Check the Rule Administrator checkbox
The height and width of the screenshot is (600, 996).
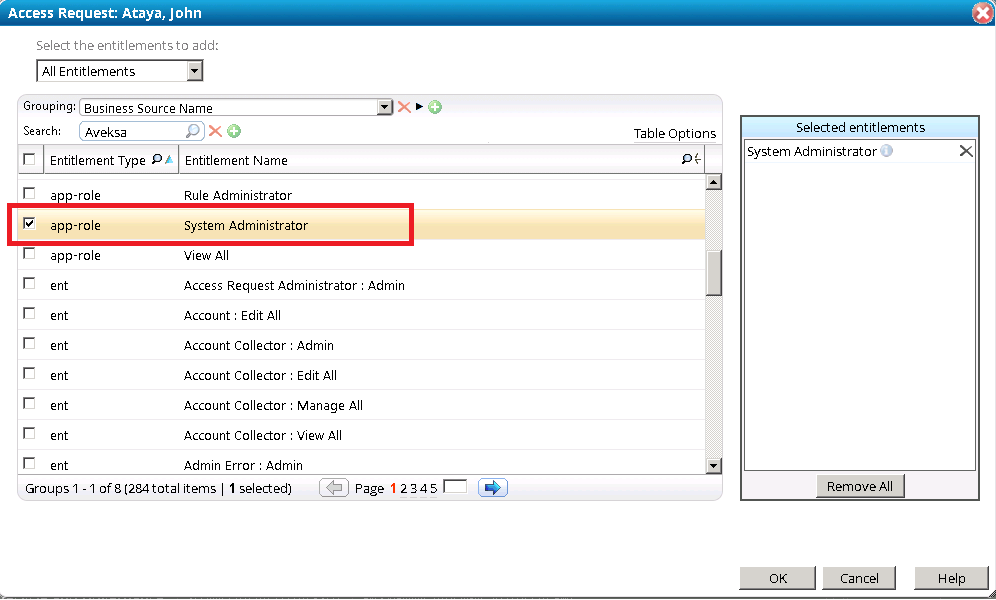[29, 194]
